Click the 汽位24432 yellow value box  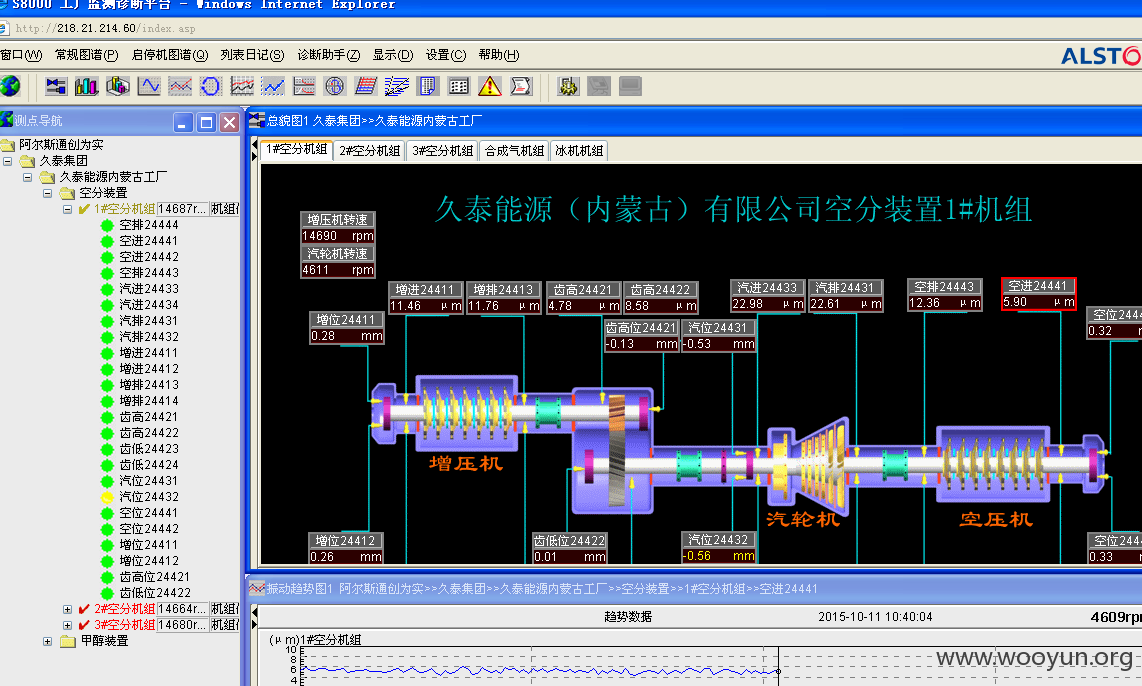coord(719,556)
